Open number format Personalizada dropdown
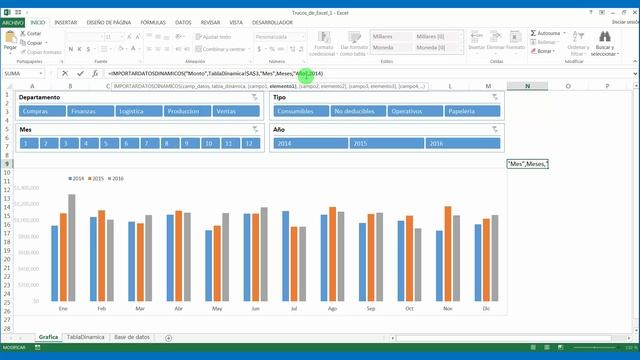The height and width of the screenshot is (360, 640). click(302, 37)
